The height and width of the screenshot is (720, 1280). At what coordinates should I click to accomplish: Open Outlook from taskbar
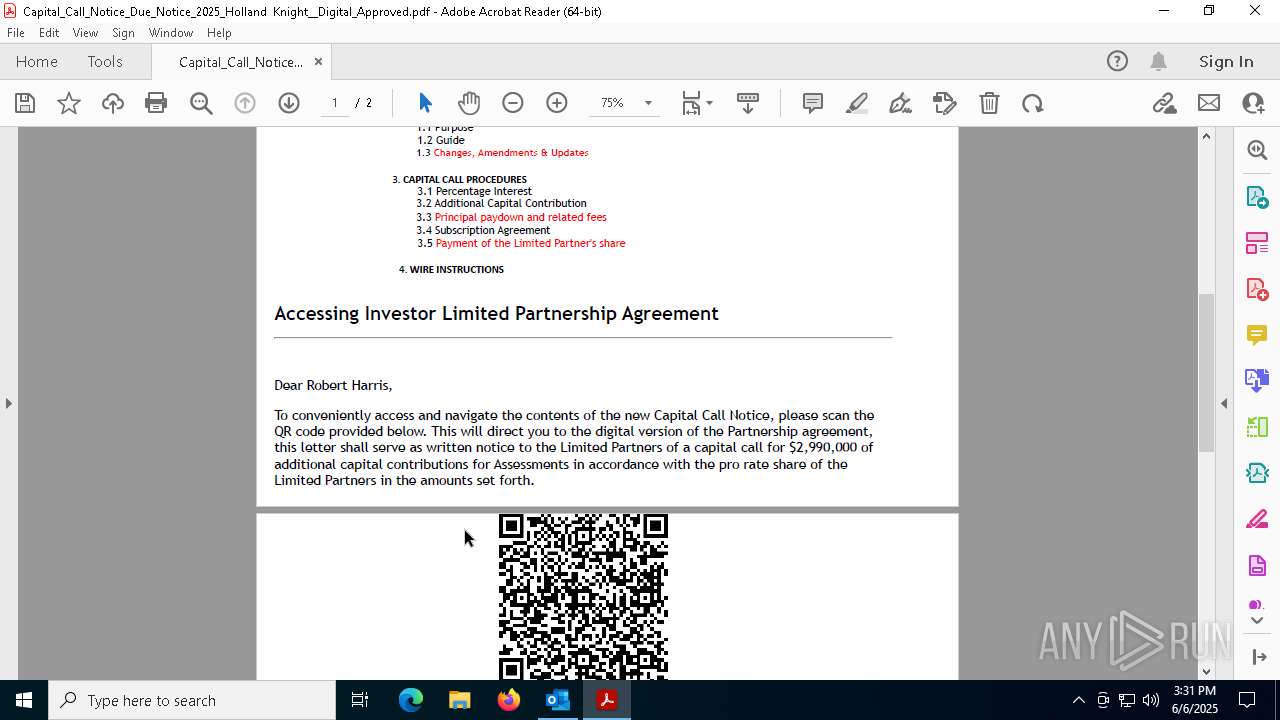(557, 700)
